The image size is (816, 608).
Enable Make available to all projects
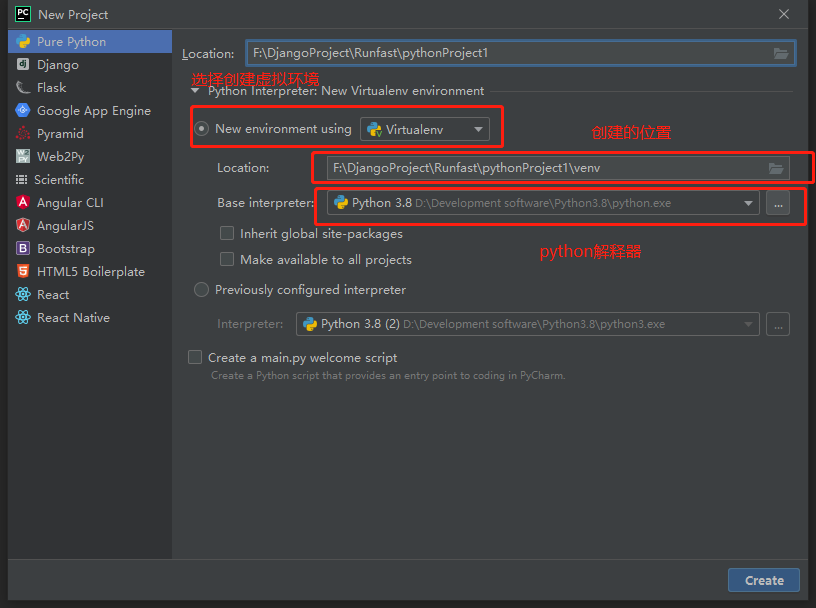pyautogui.click(x=227, y=259)
